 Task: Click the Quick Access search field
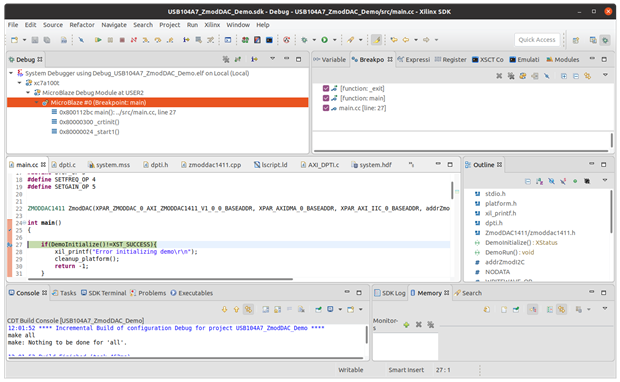pyautogui.click(x=537, y=40)
